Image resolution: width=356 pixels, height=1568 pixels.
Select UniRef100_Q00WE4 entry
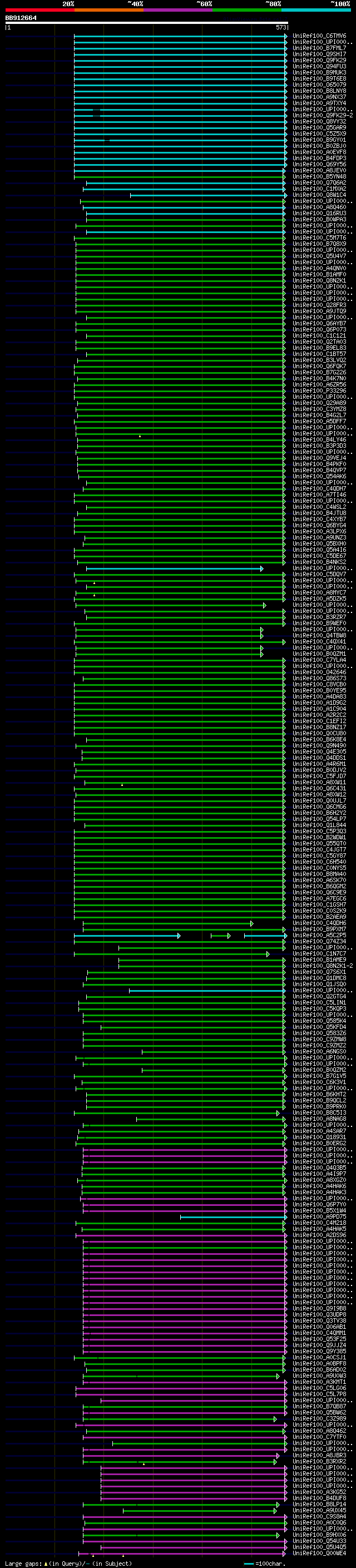click(x=319, y=1553)
